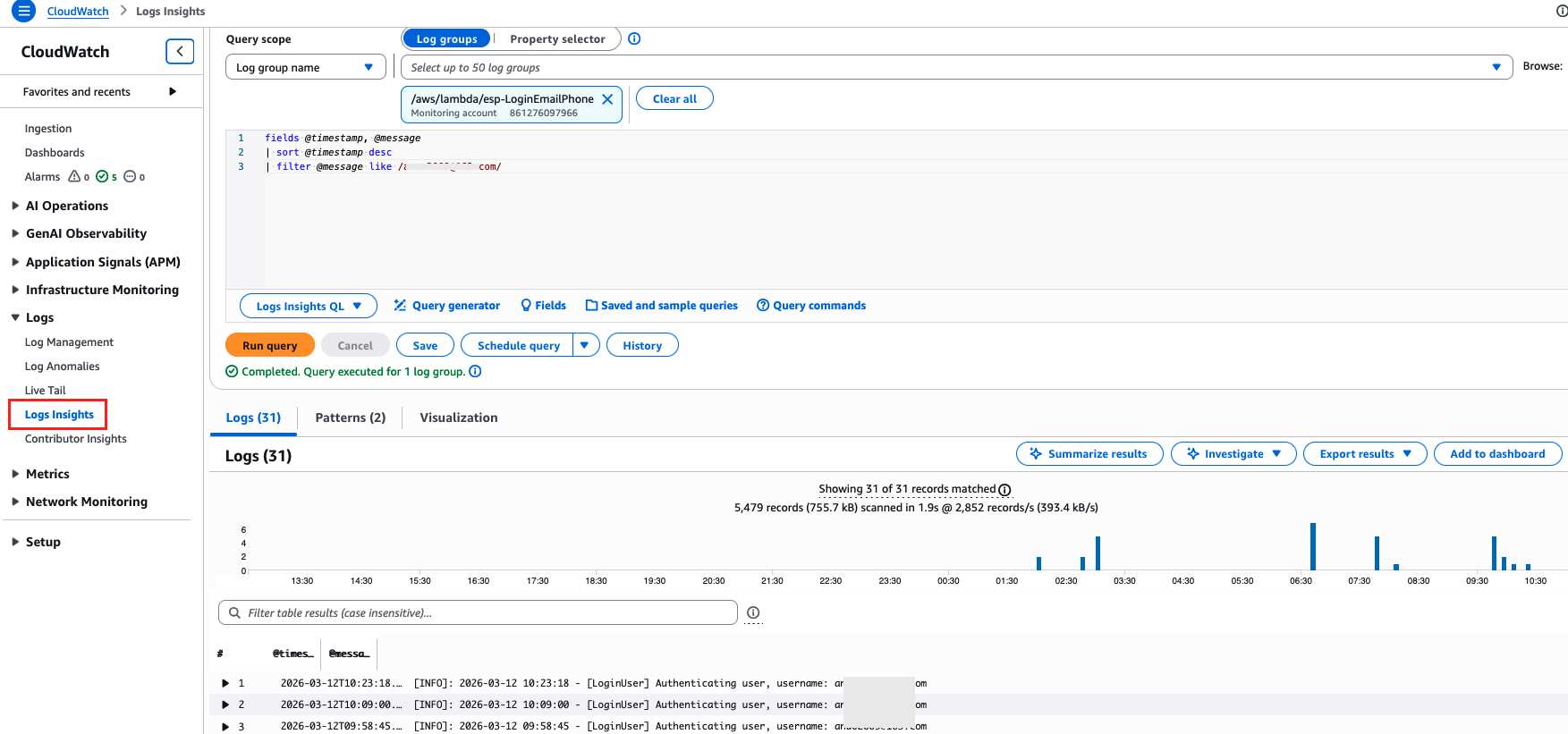Viewport: 1568px width, 734px height.
Task: Select the Log groups query scope option
Action: [446, 39]
